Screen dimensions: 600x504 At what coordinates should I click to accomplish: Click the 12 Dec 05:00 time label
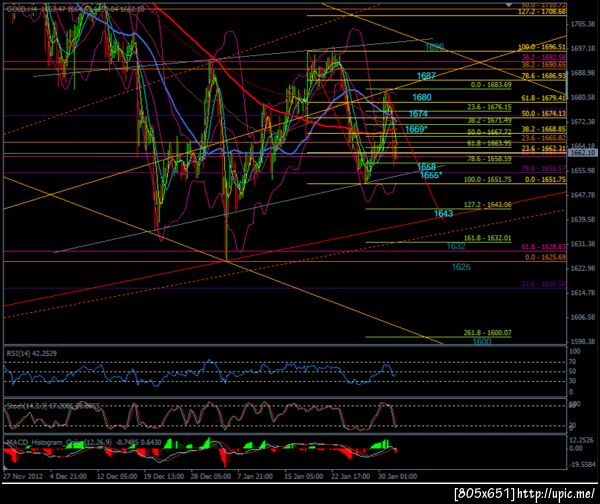click(117, 476)
